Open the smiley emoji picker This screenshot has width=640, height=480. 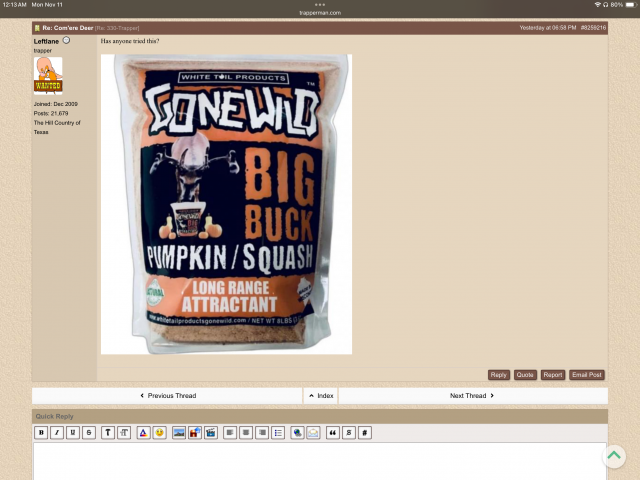pyautogui.click(x=159, y=432)
